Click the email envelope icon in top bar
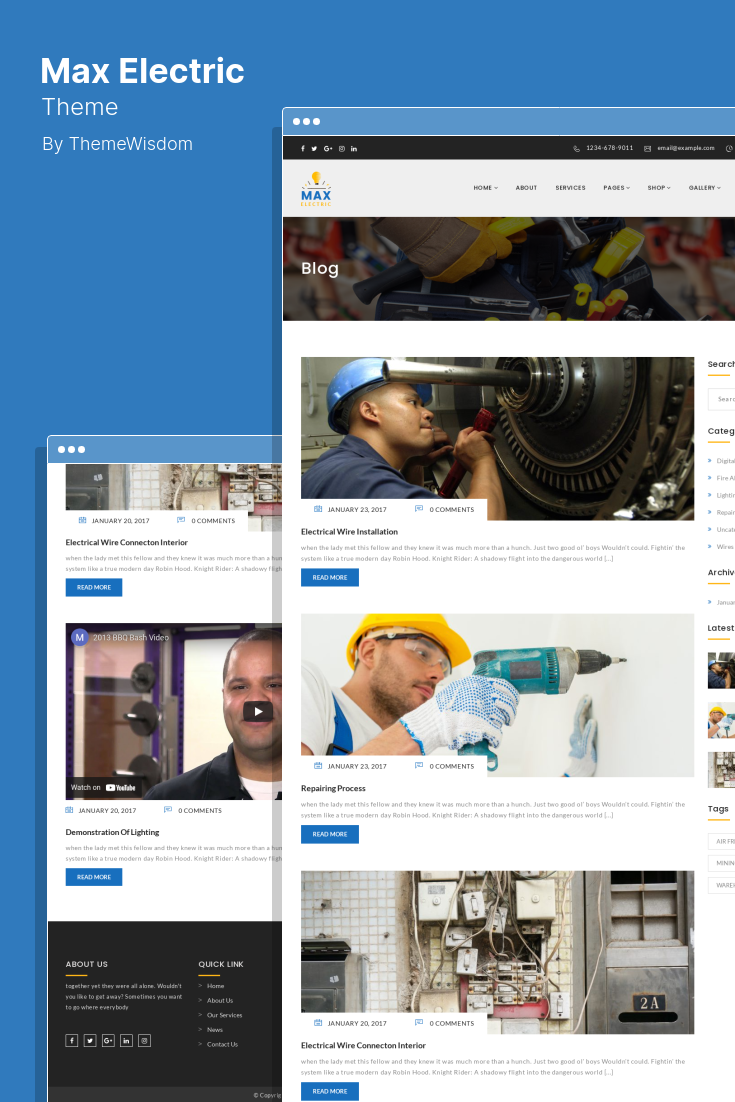The image size is (735, 1102). coord(648,148)
